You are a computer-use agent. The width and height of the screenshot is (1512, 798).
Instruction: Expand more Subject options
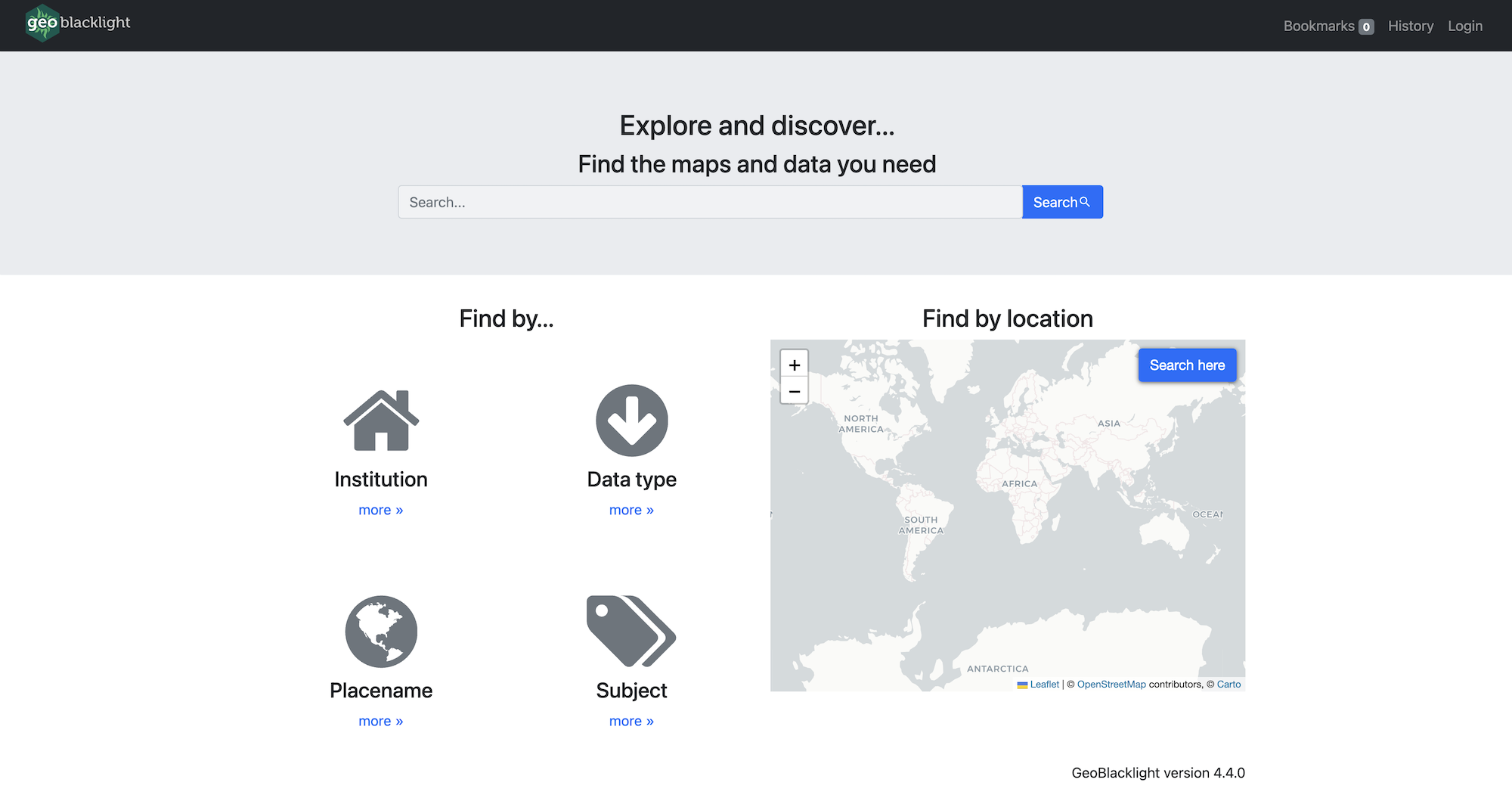click(631, 721)
